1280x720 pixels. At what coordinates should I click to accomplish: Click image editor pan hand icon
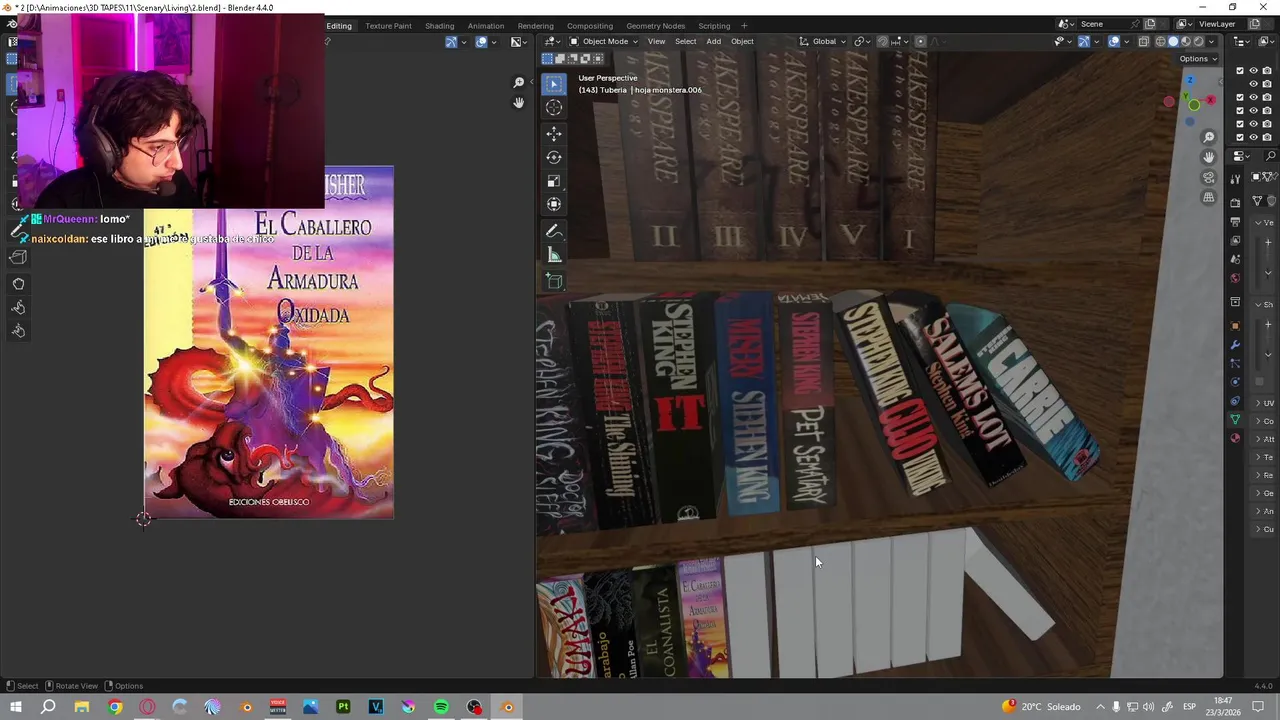tap(518, 103)
